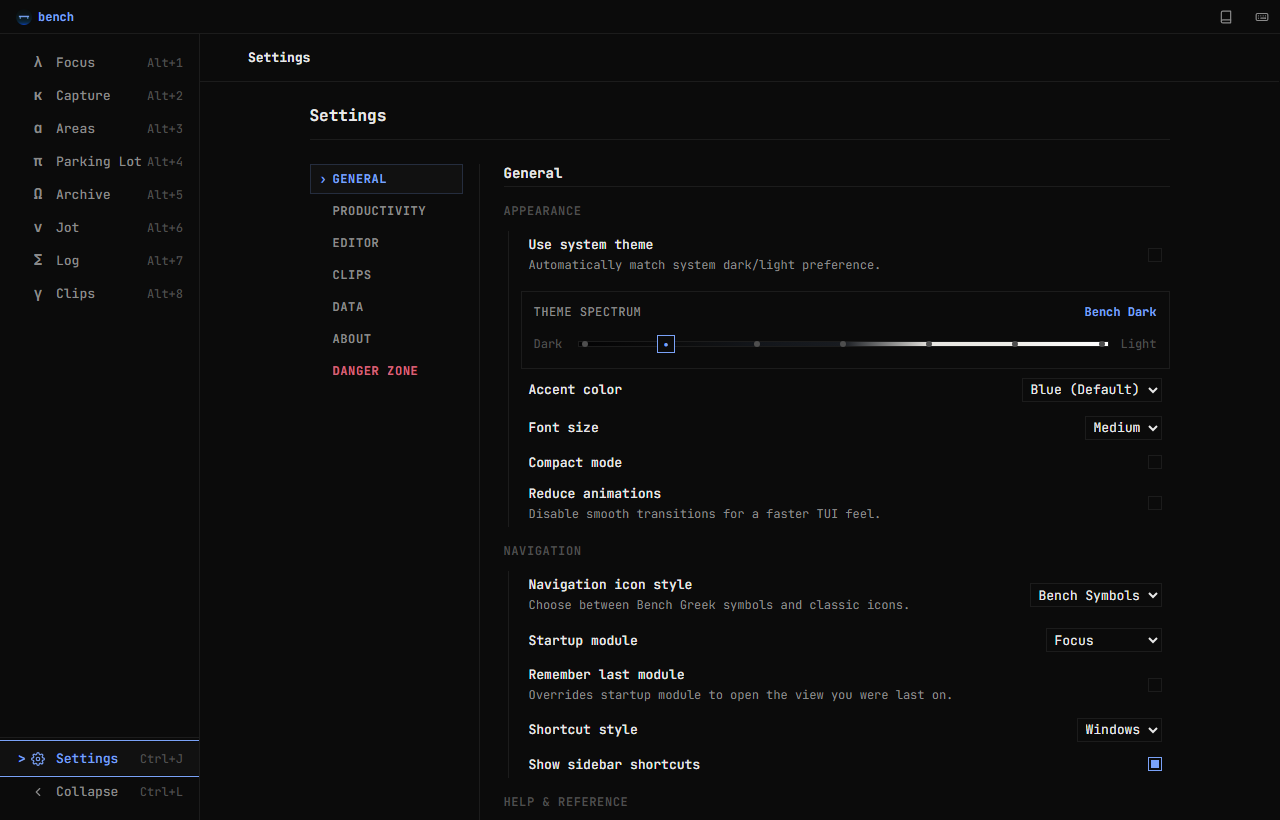Open the Danger Zone settings tab

click(386, 371)
